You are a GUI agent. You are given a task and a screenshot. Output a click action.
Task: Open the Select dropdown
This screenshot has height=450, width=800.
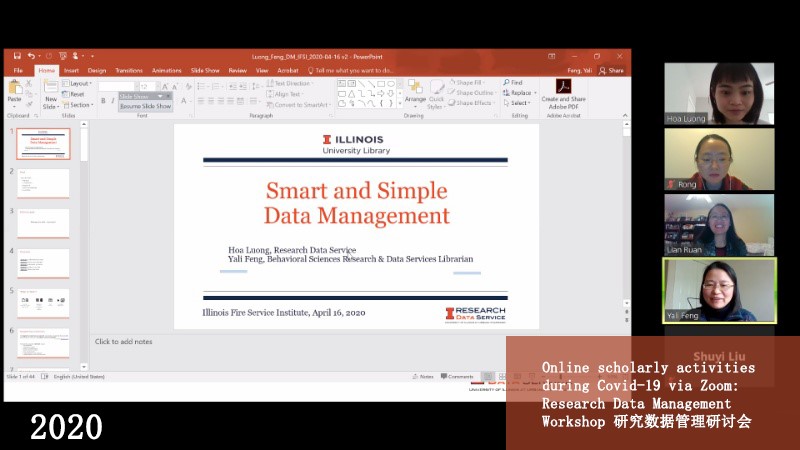tap(517, 103)
